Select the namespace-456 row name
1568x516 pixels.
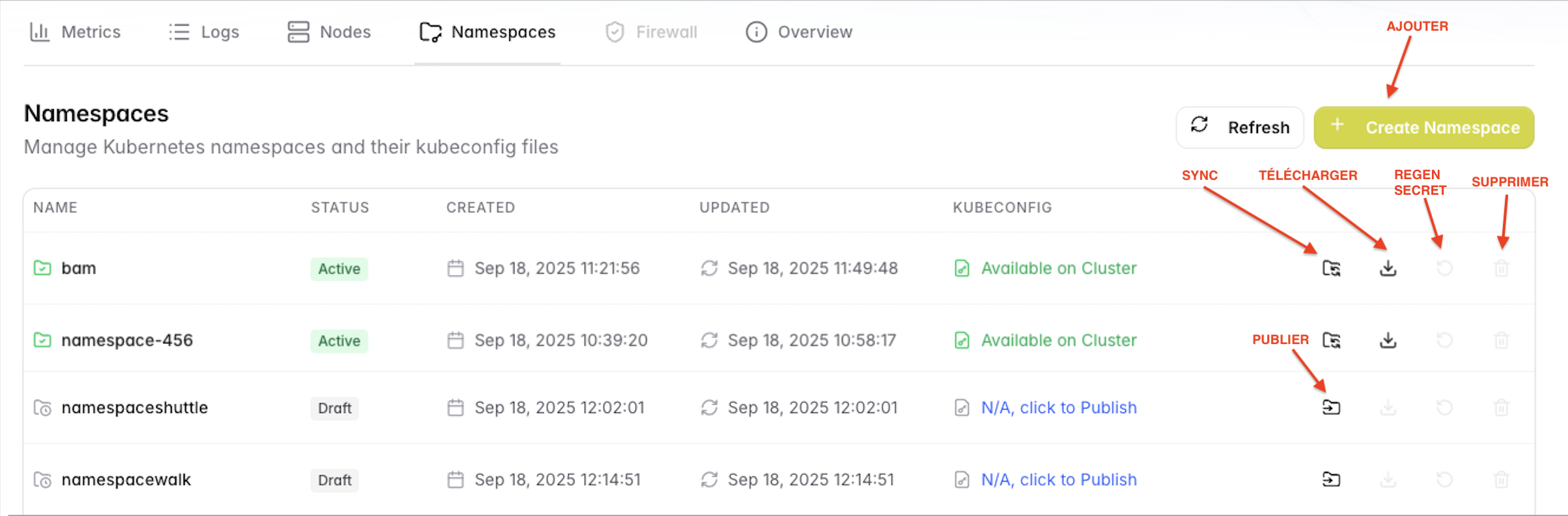(x=127, y=340)
